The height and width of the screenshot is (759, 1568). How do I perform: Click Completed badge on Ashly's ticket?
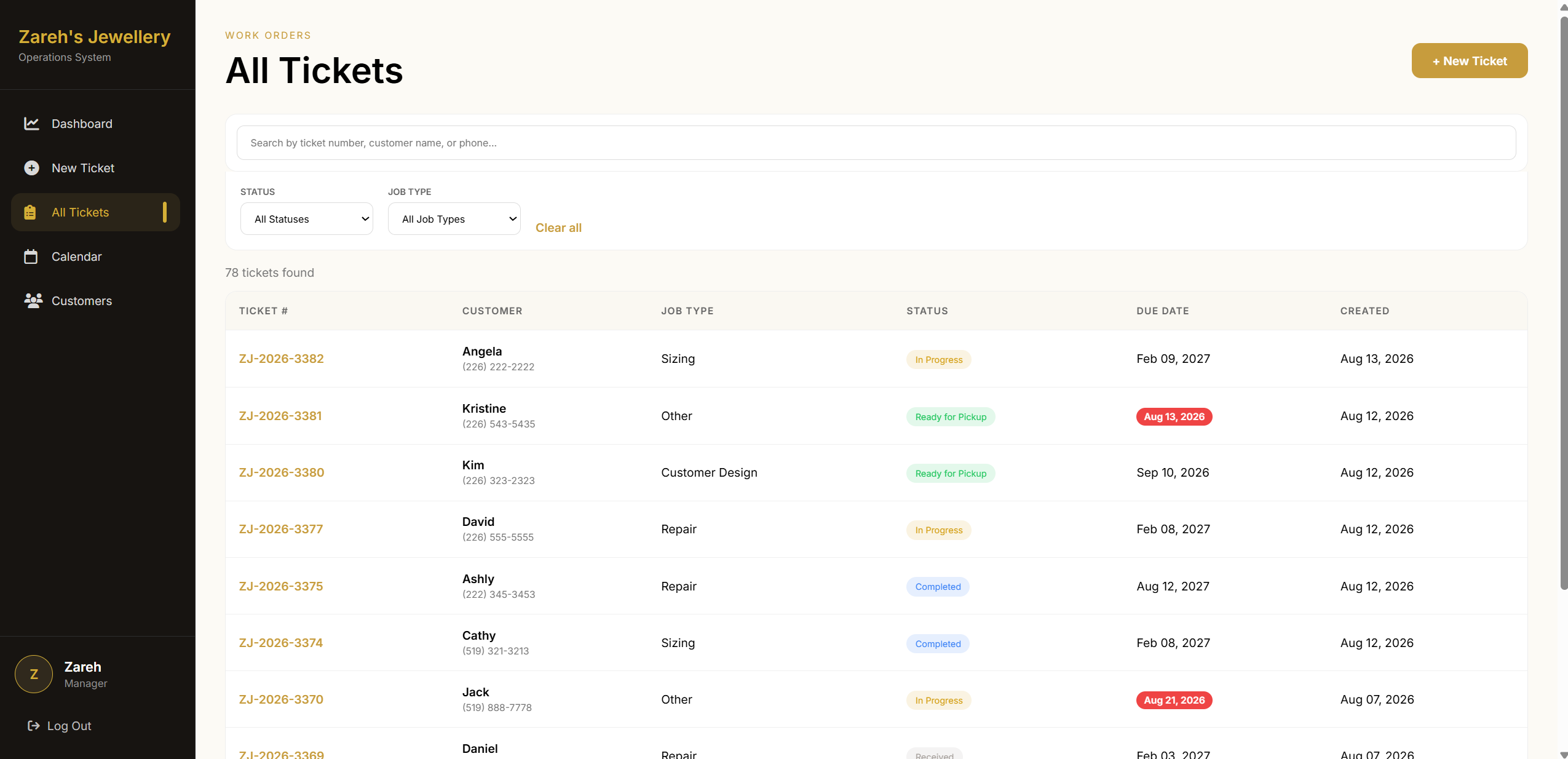937,587
